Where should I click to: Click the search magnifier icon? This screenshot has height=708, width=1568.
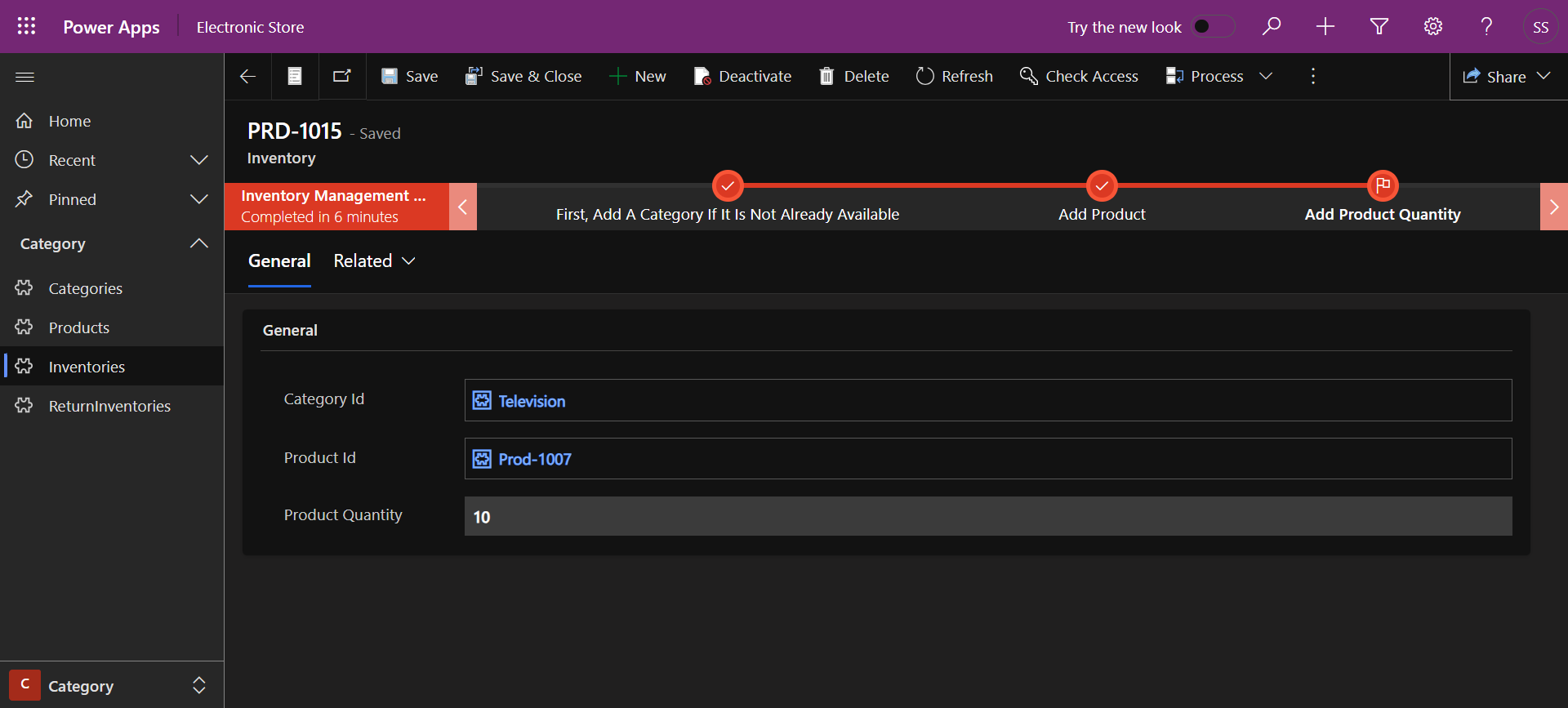1271,27
